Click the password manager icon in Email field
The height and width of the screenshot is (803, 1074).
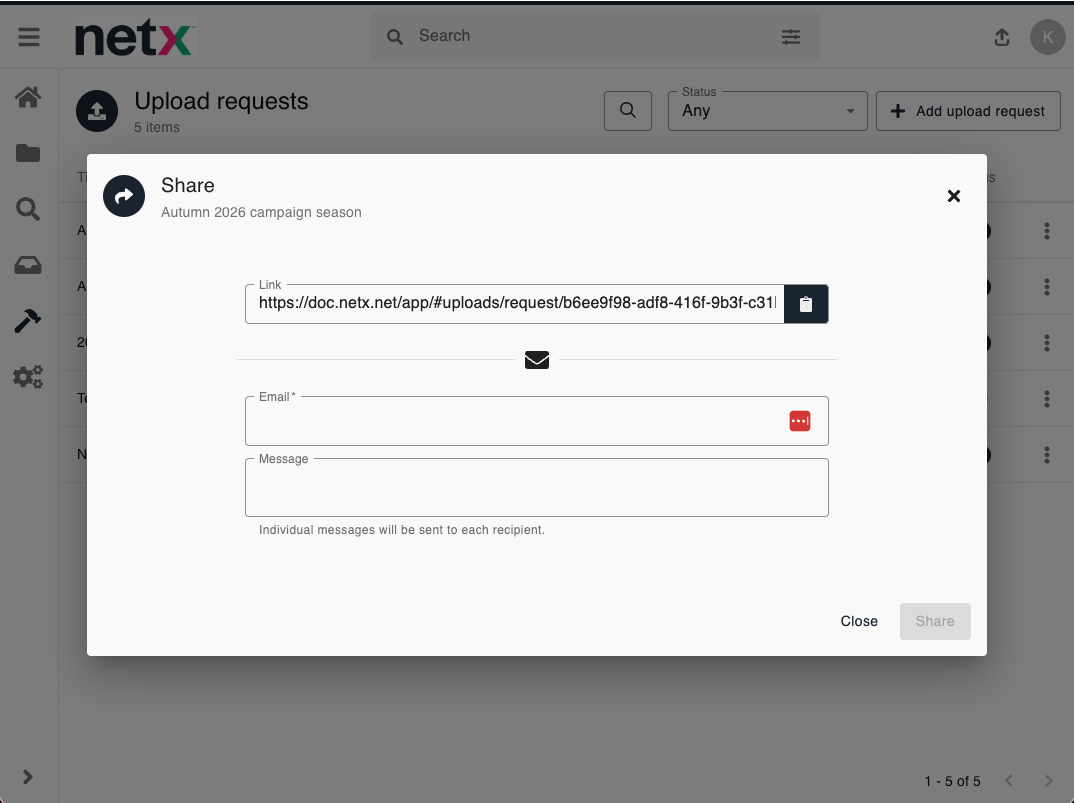pos(799,421)
